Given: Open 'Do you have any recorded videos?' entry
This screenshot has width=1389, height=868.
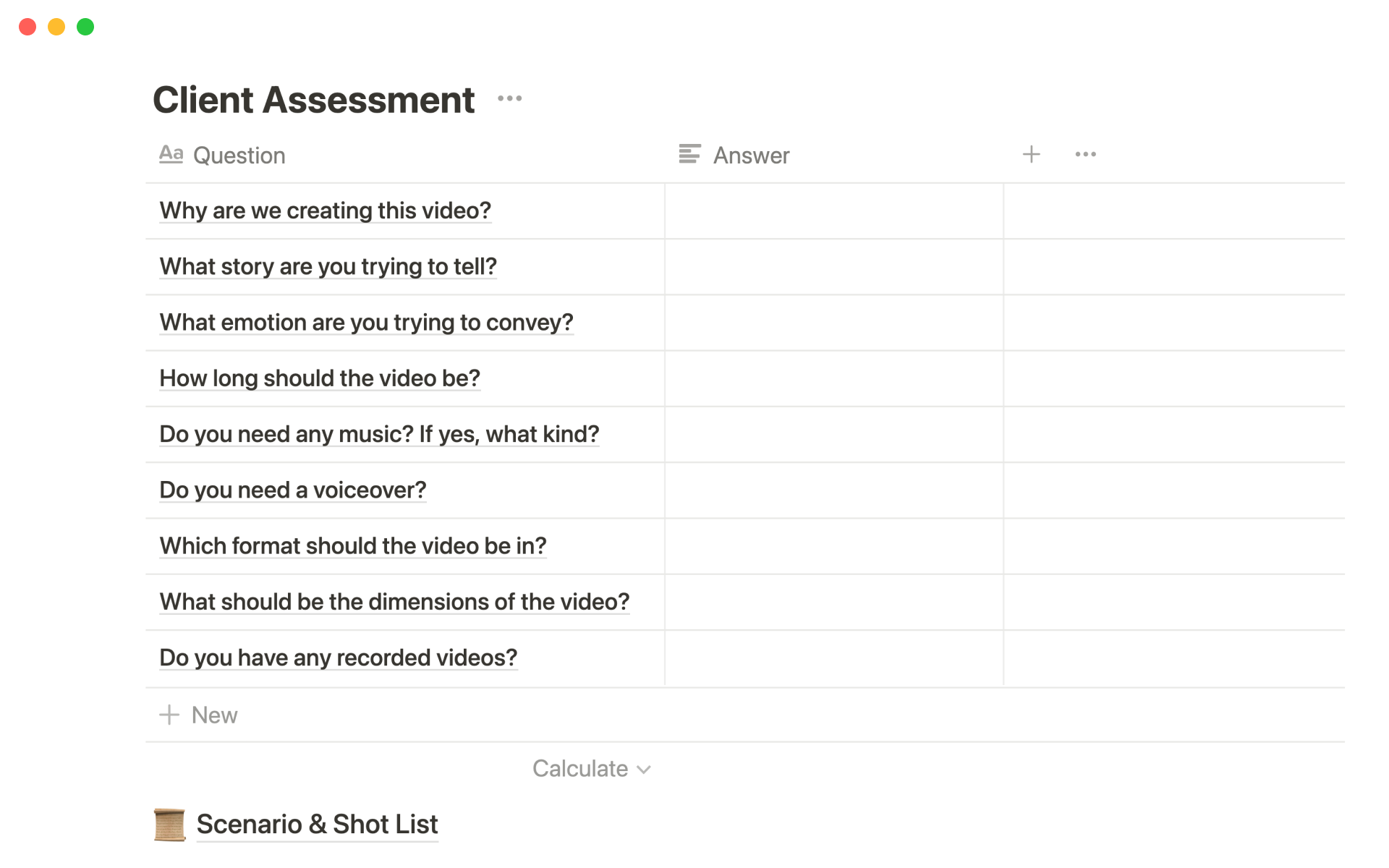Looking at the screenshot, I should click(x=338, y=658).
